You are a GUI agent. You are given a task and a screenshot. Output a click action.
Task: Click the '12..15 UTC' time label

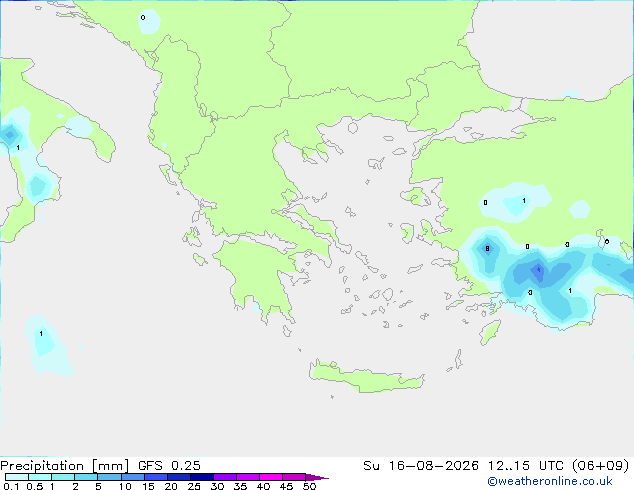tap(525, 466)
